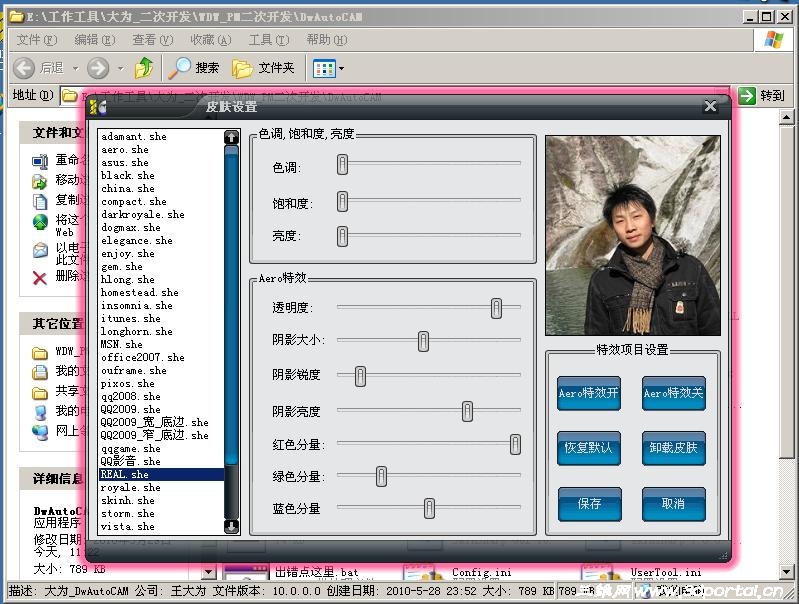Click the 恢复默认 restore default button
The height and width of the screenshot is (604, 799).
(589, 448)
